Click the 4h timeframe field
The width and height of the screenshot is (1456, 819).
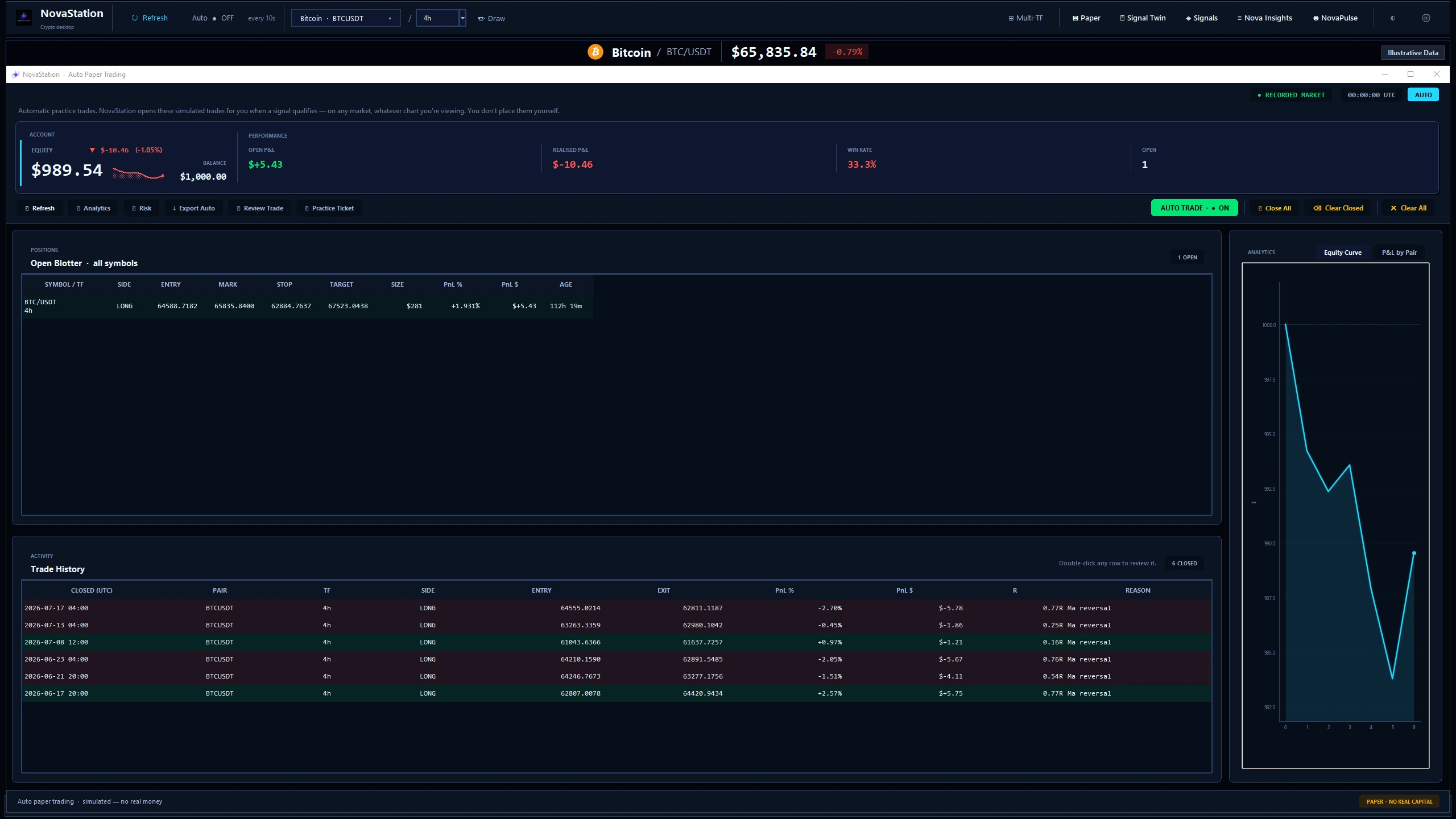[x=437, y=18]
